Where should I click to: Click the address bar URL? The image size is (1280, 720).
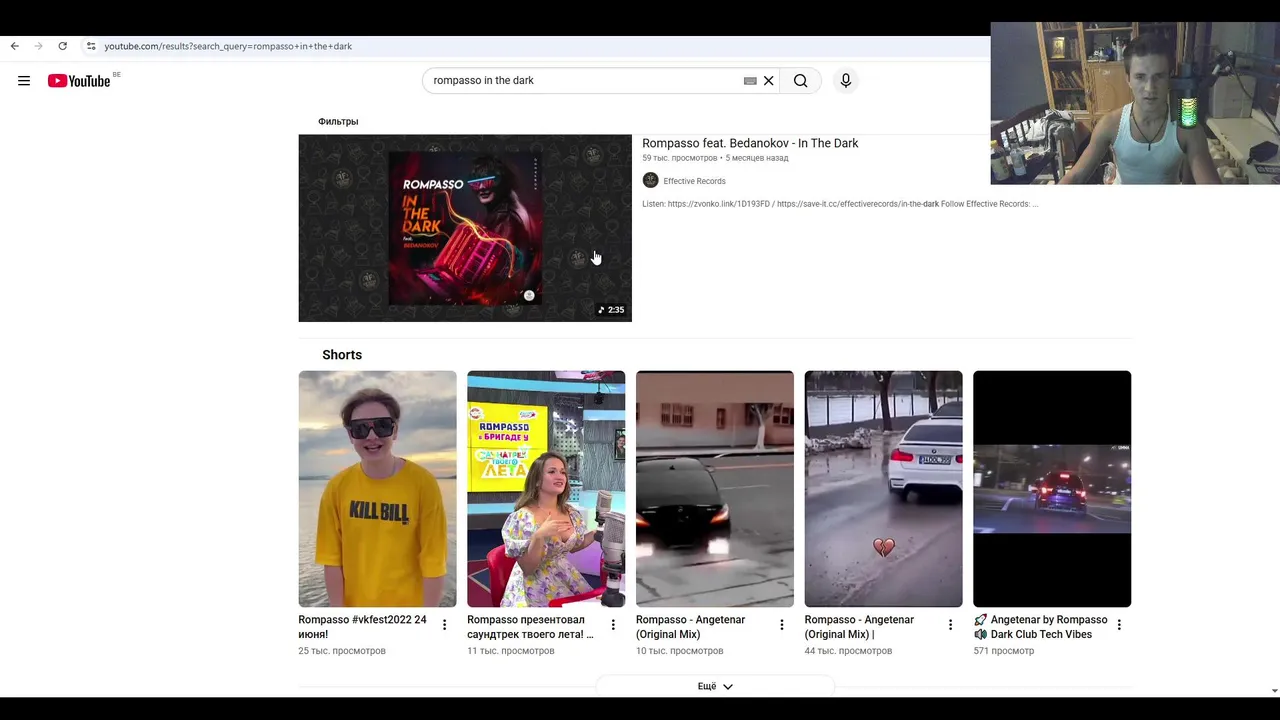[228, 46]
